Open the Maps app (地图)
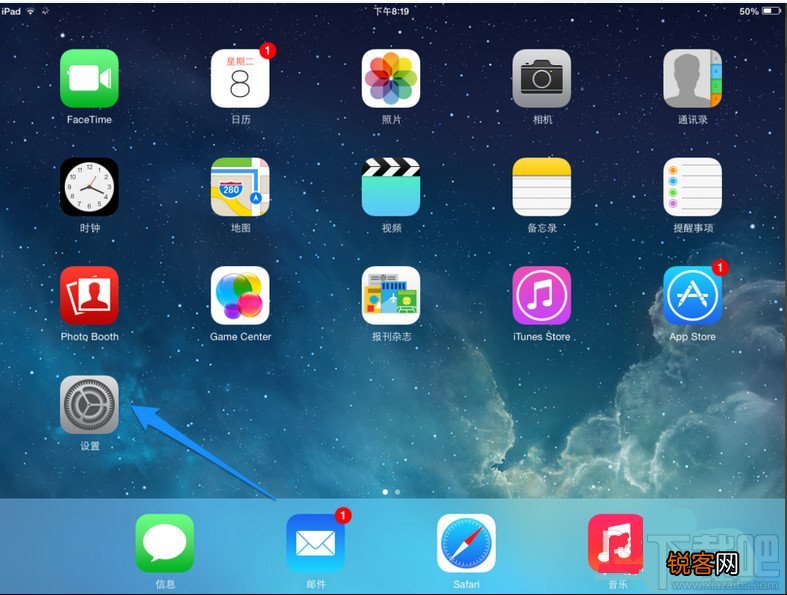 point(240,187)
